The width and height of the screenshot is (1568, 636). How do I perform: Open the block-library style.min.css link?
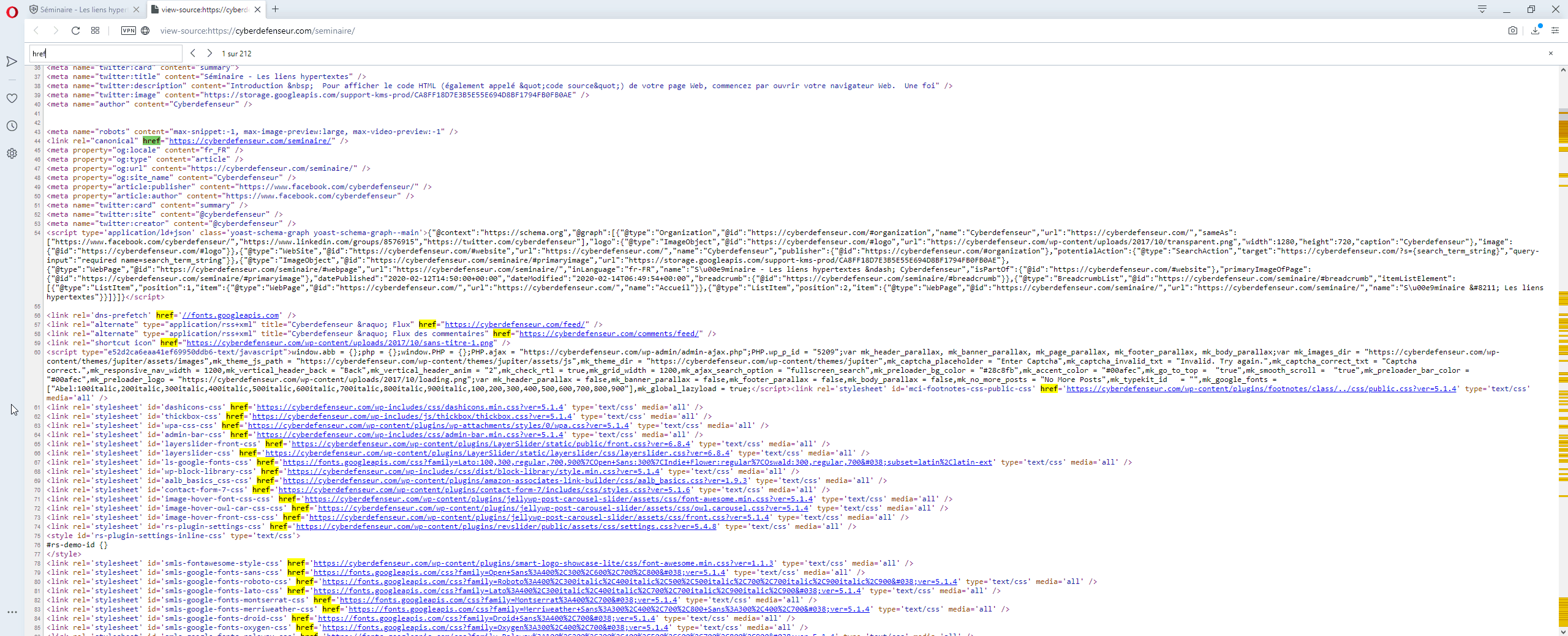473,471
